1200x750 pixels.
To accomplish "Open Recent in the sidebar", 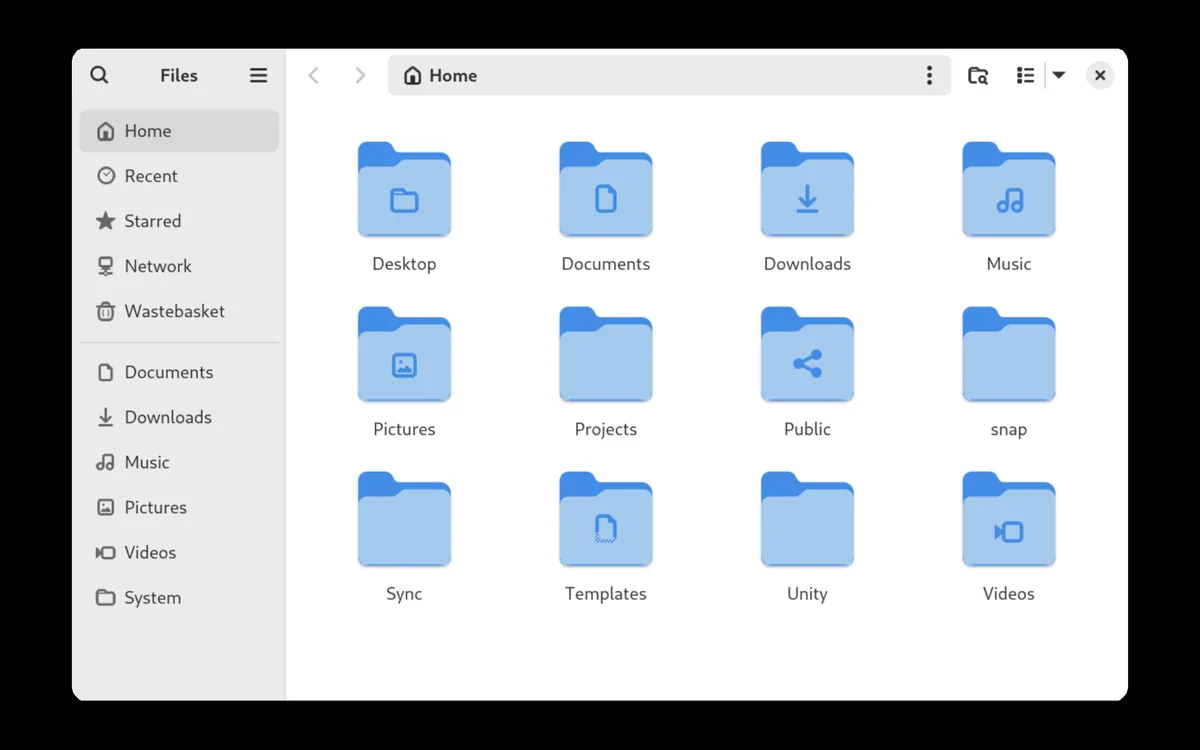I will coord(179,176).
